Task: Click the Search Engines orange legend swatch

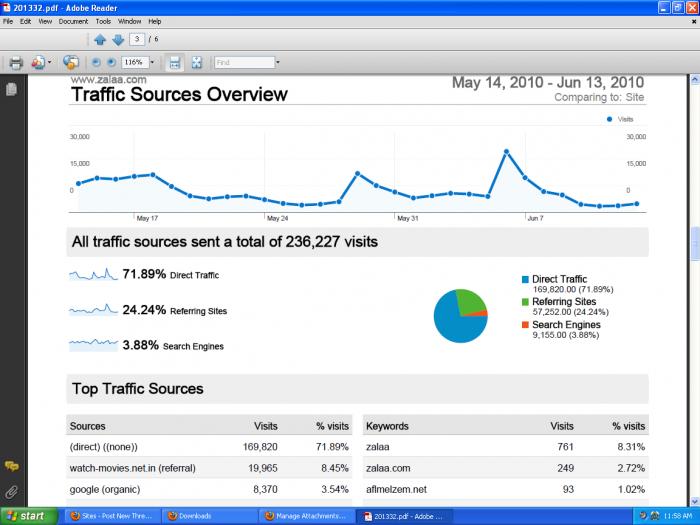Action: 525,325
